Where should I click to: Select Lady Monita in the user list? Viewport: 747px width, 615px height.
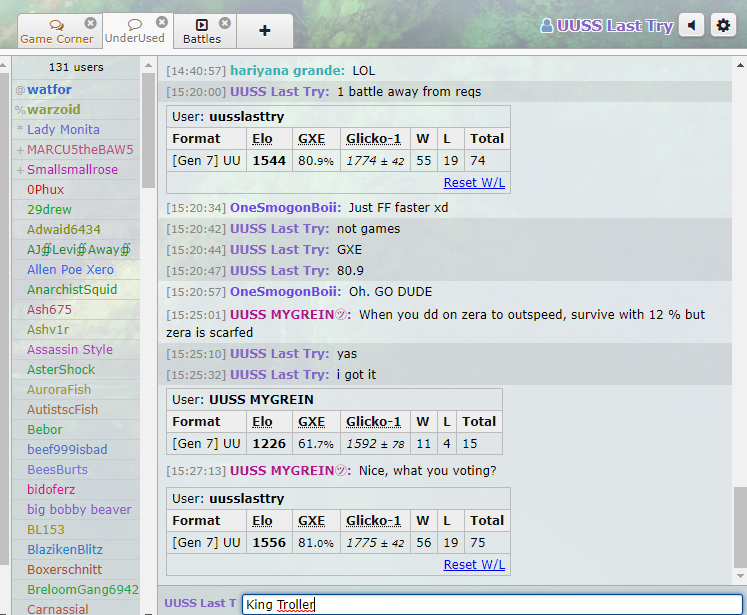63,129
